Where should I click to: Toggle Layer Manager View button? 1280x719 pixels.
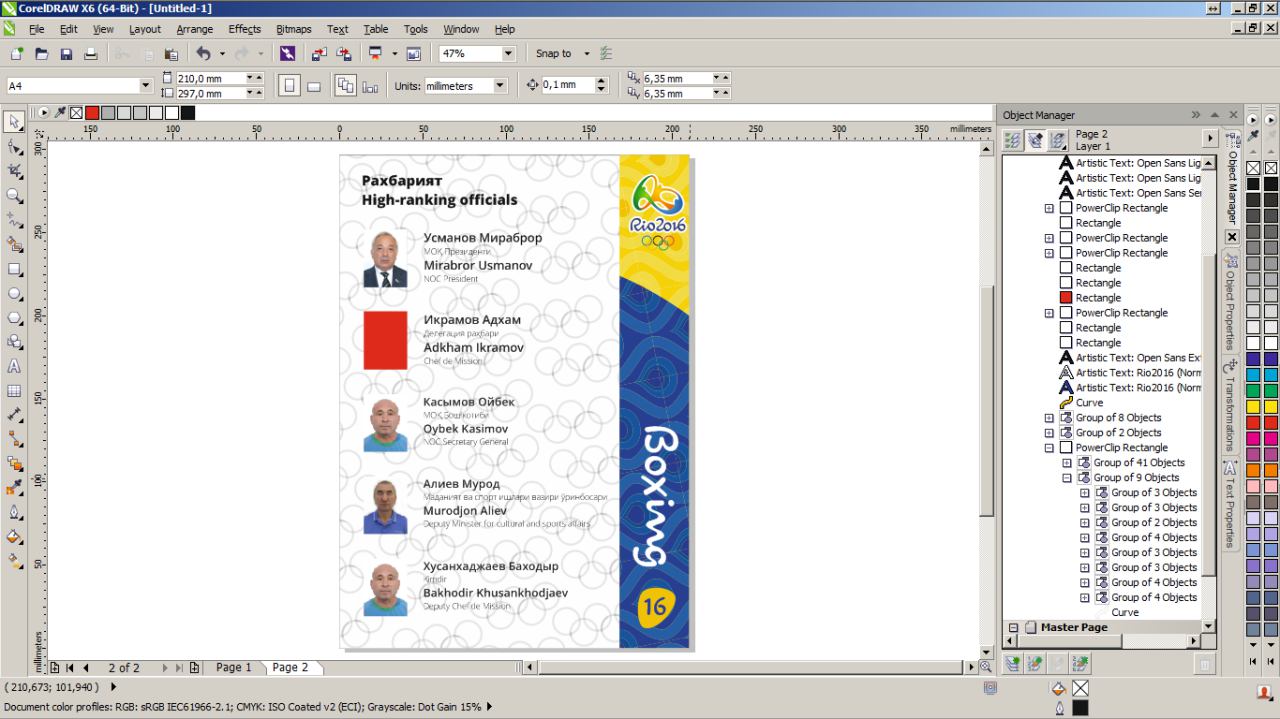tap(1058, 140)
